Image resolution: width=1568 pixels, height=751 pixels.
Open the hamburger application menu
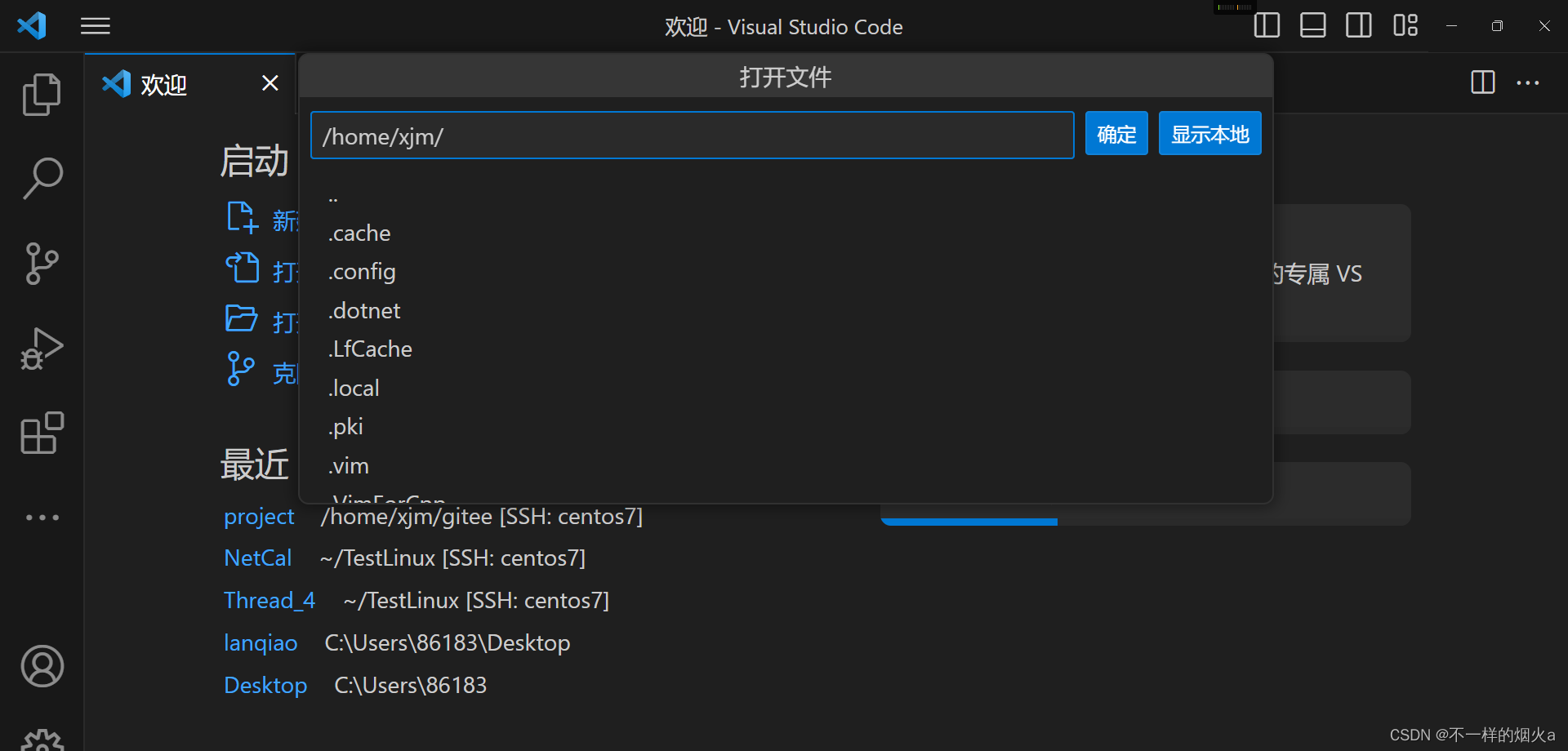tap(96, 26)
